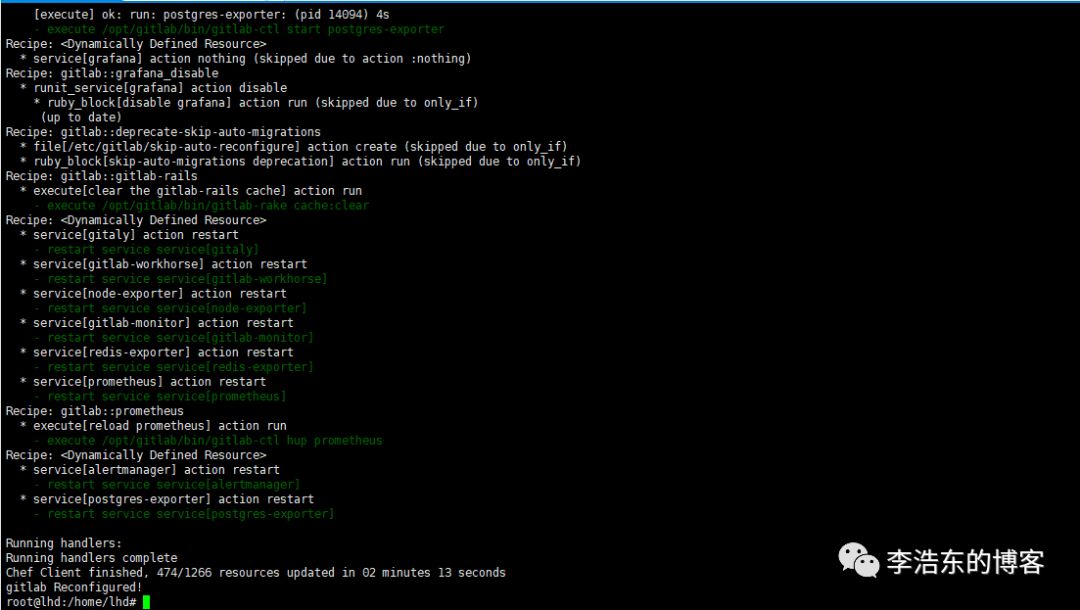The width and height of the screenshot is (1080, 610).
Task: Select the 'gitlab Reconfigured!' message
Action: 74,587
